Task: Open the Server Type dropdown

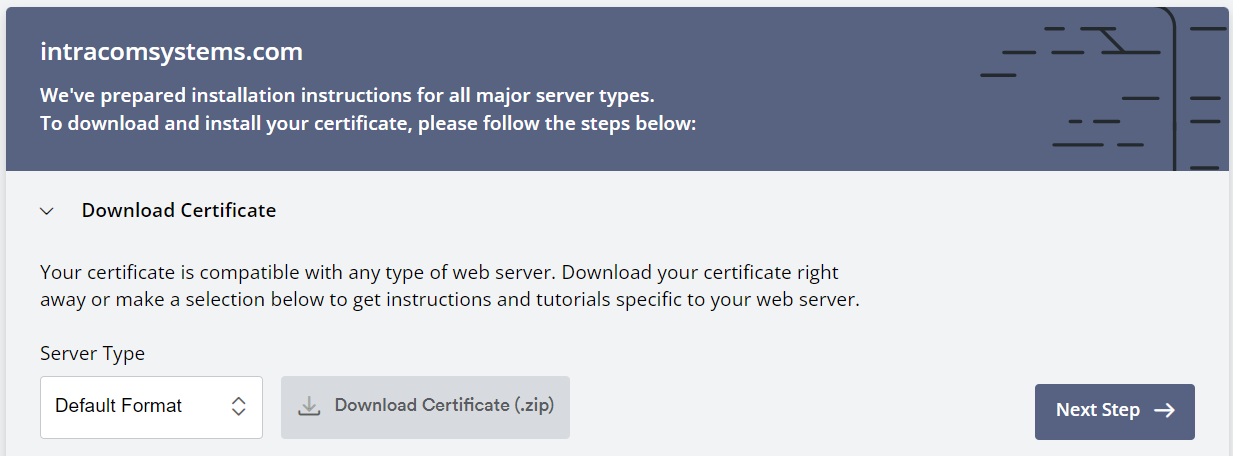Action: (151, 407)
